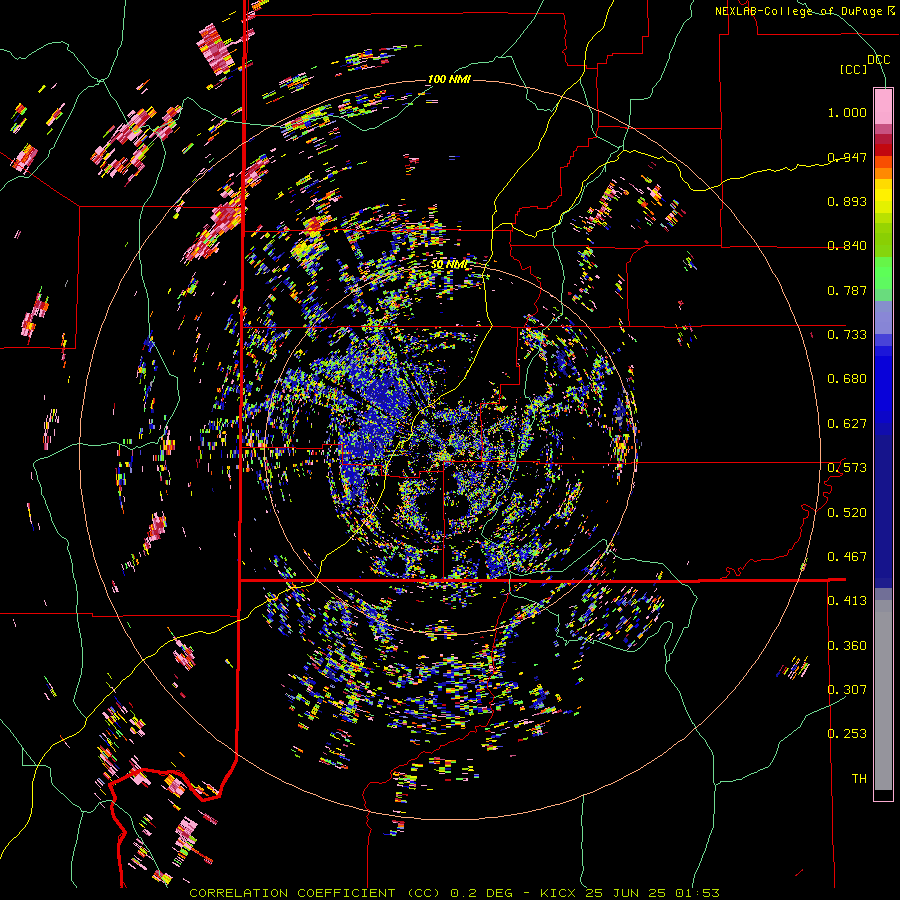
Task: Select the 1.000 scale value
Action: coord(847,112)
